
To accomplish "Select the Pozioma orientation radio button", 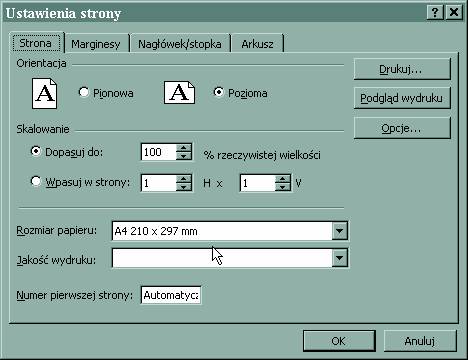I will coord(218,92).
